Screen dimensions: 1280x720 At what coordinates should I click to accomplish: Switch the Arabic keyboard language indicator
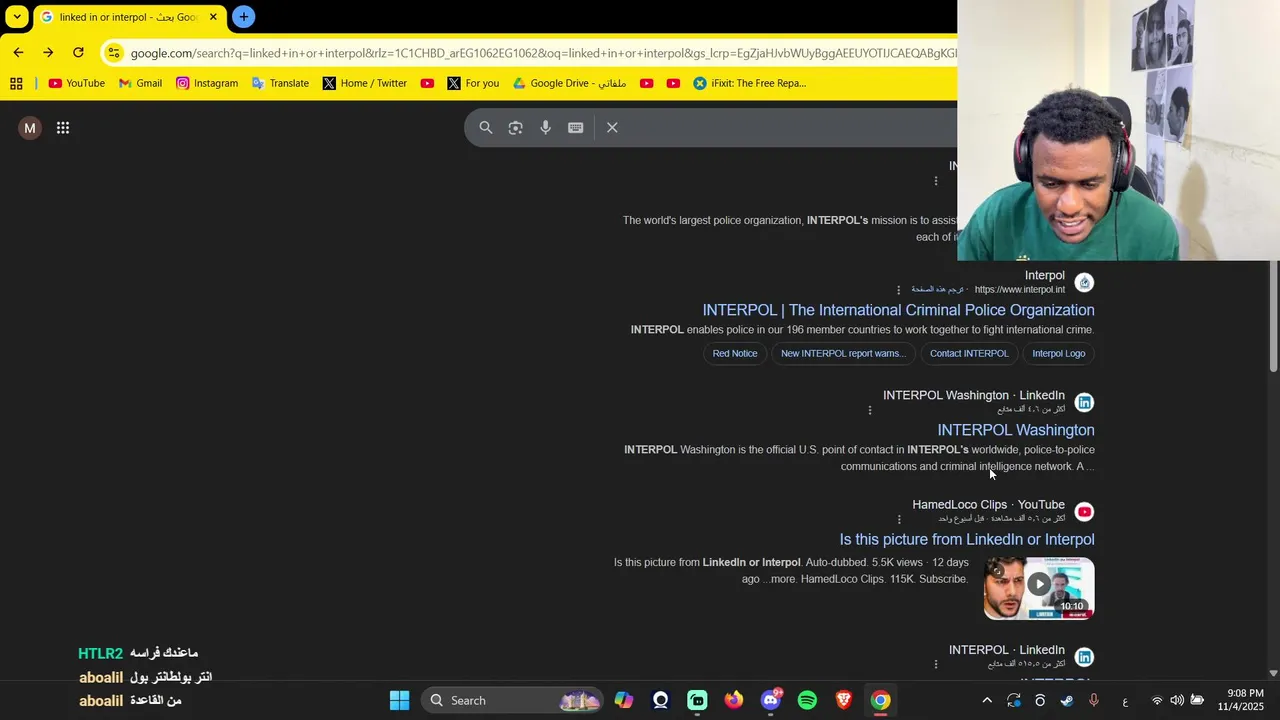(1125, 701)
